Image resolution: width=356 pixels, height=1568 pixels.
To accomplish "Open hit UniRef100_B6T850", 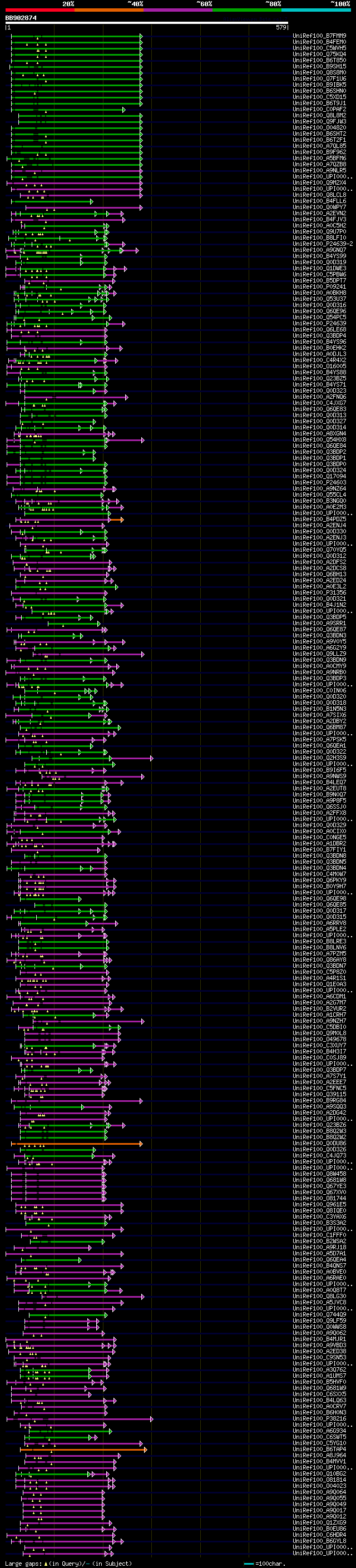I will (319, 60).
